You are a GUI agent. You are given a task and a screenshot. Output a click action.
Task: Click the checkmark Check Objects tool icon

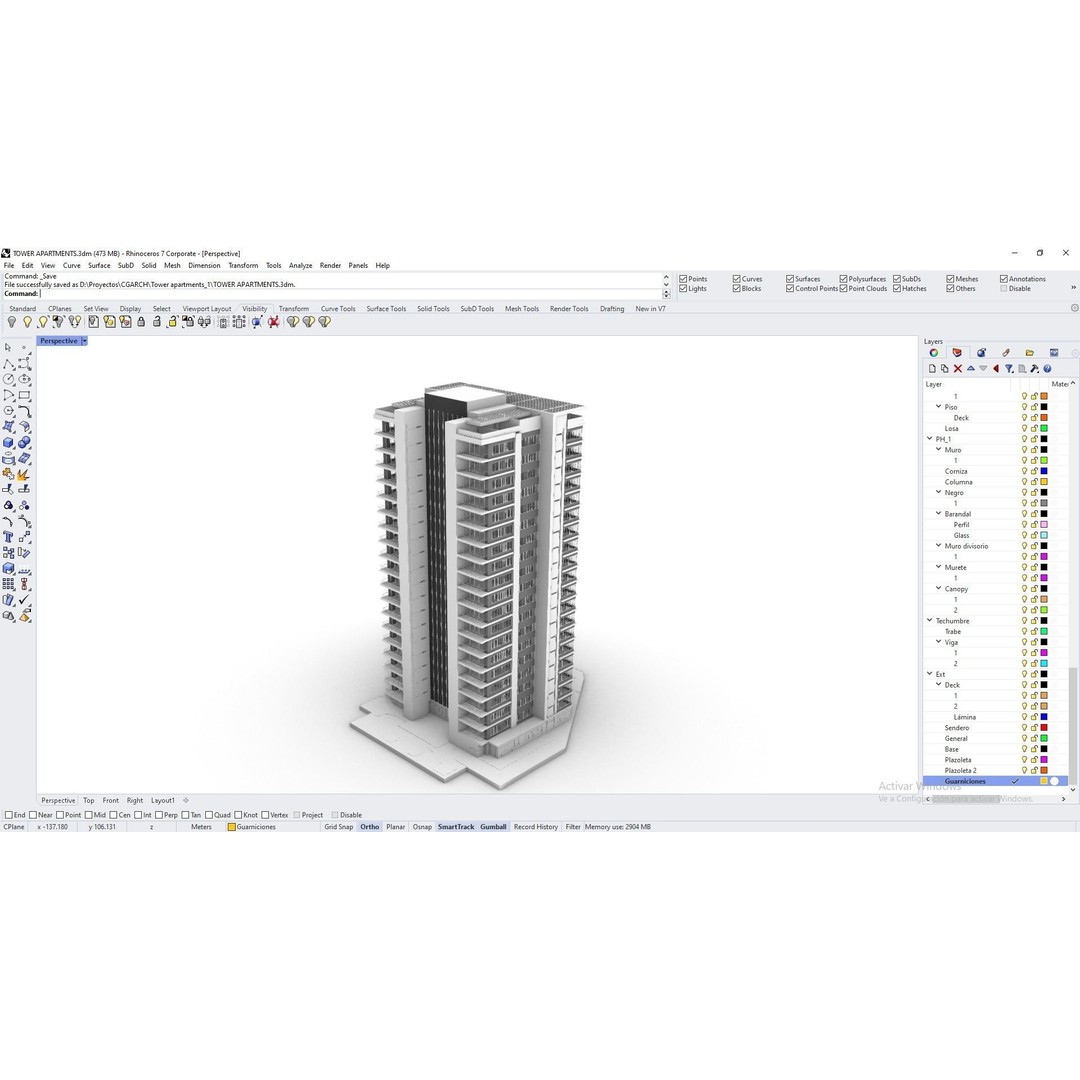pyautogui.click(x=24, y=599)
